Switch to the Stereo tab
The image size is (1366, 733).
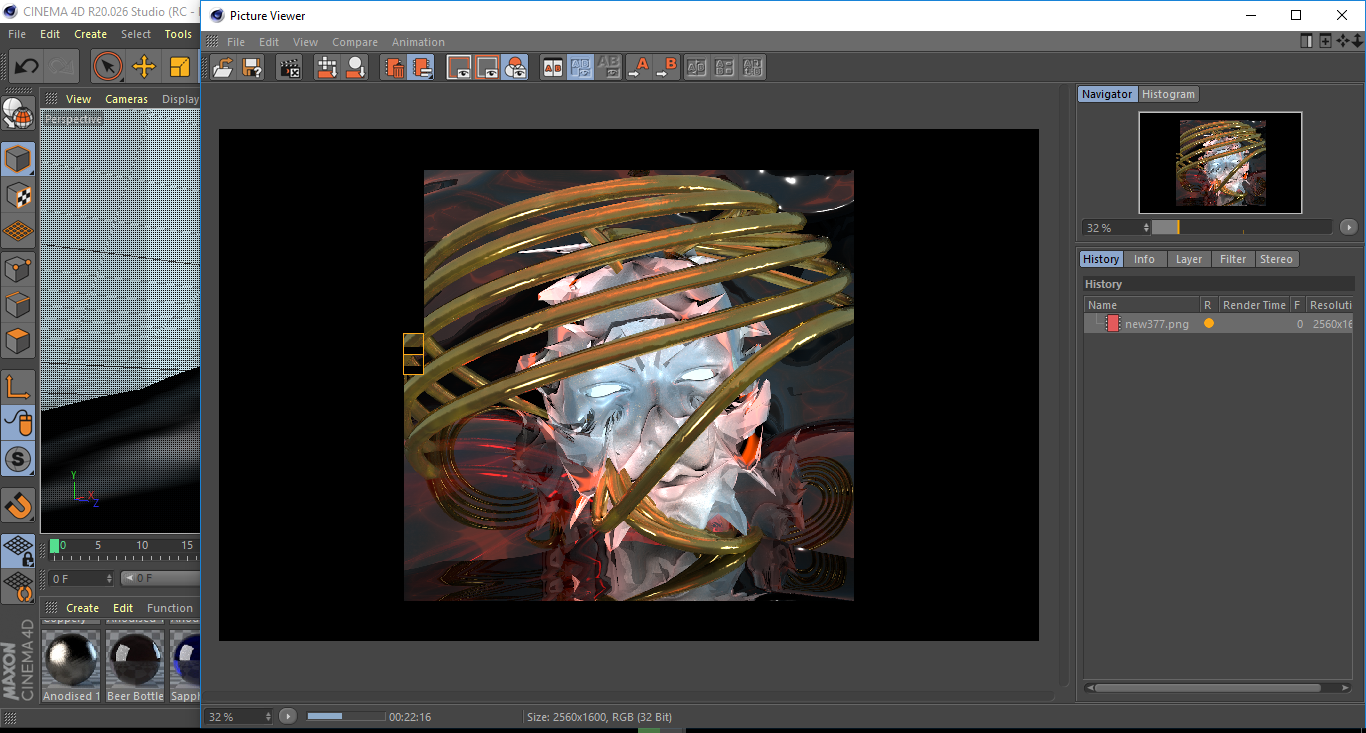pos(1276,259)
